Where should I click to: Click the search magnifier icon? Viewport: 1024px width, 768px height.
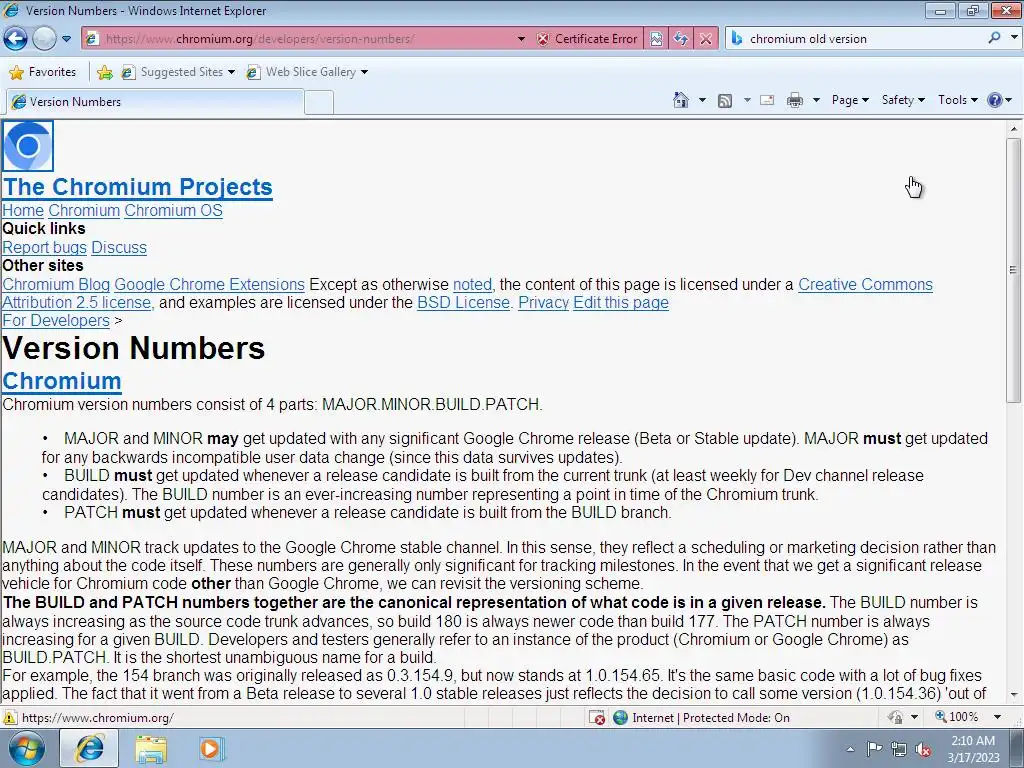(994, 38)
